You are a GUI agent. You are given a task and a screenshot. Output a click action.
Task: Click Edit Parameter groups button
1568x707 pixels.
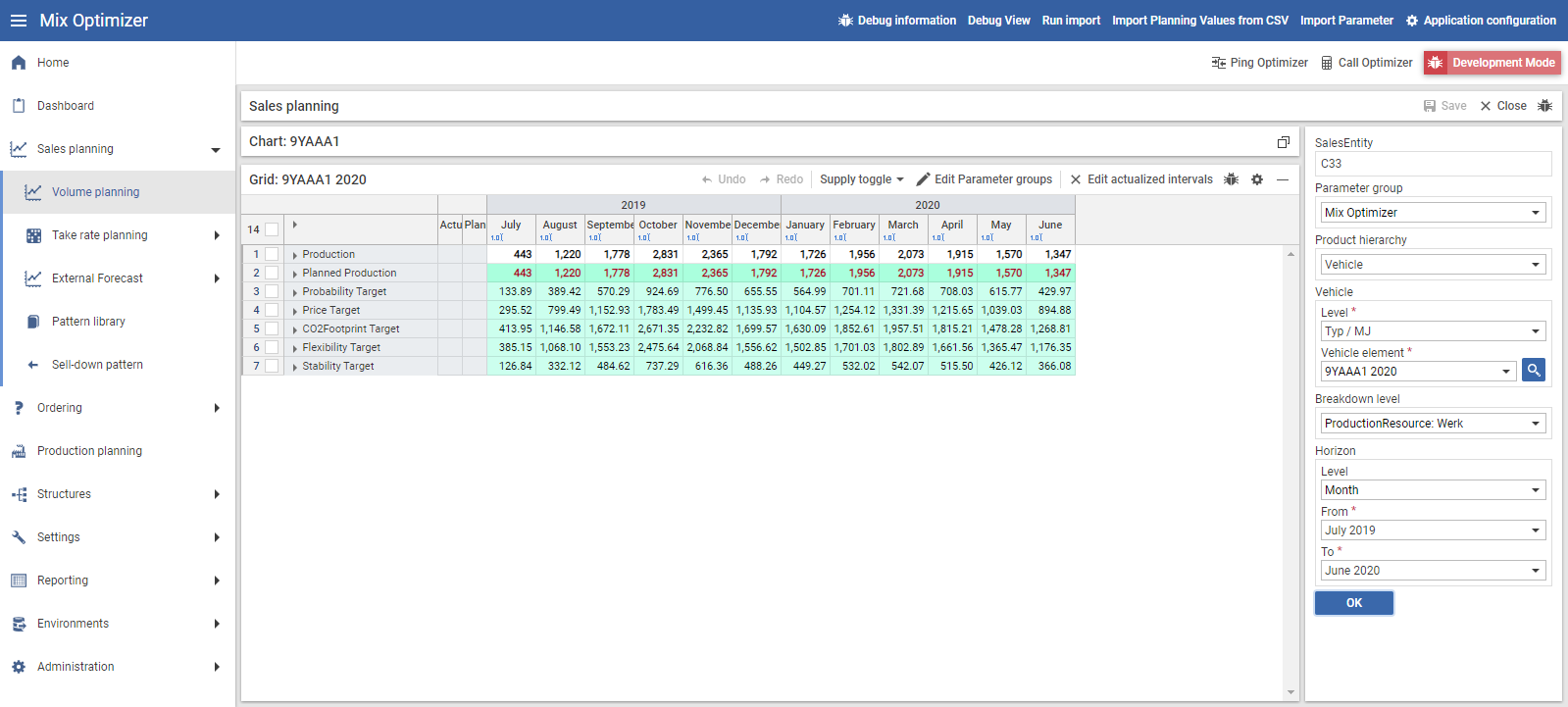[984, 179]
